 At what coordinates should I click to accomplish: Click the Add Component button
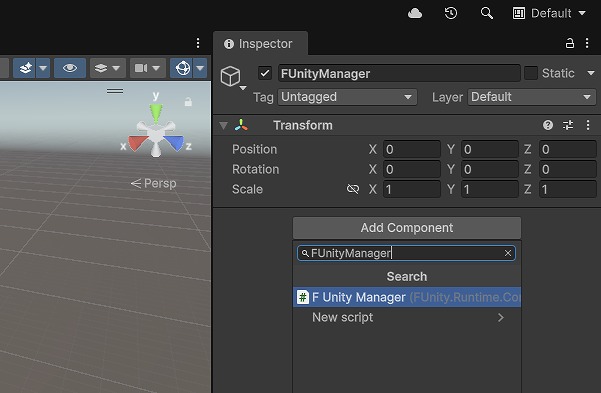[407, 228]
